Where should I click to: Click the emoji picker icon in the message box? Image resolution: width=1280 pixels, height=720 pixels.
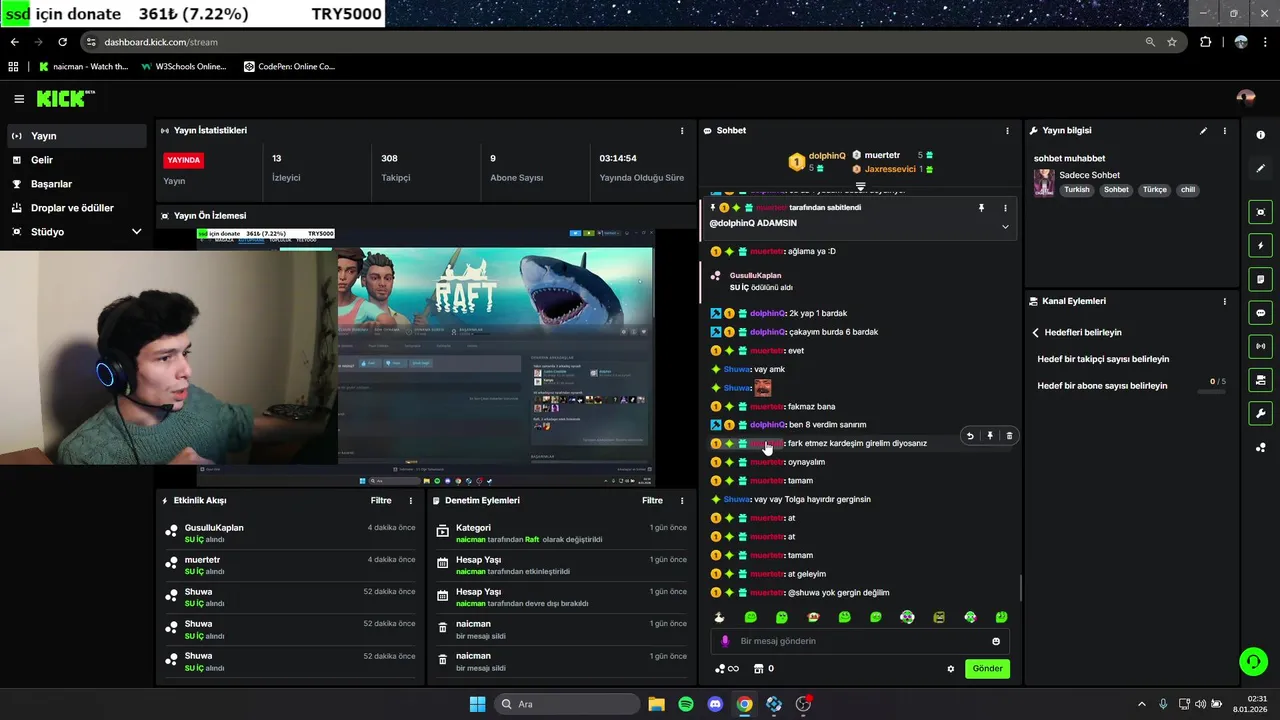click(996, 641)
